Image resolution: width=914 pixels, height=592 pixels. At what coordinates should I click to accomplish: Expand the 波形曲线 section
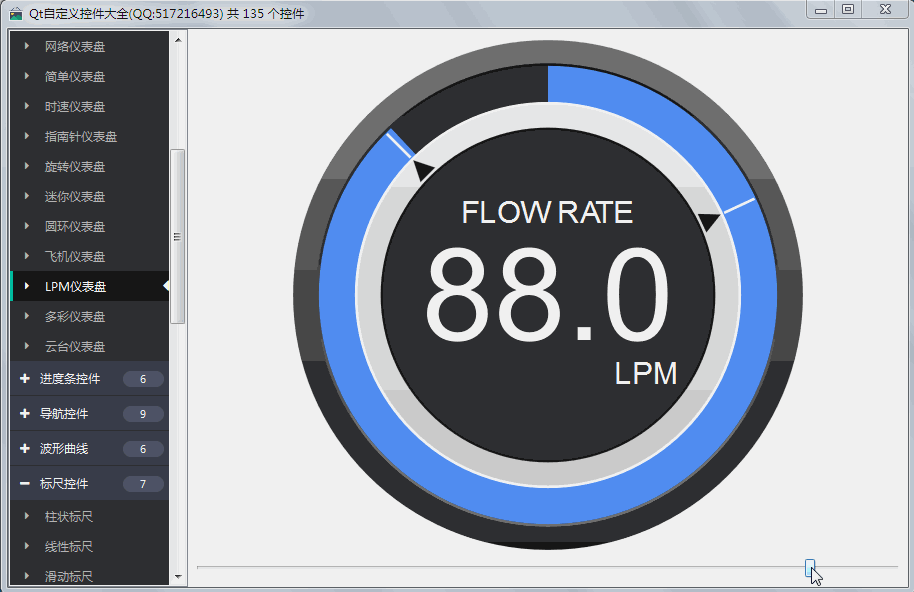pyautogui.click(x=64, y=449)
